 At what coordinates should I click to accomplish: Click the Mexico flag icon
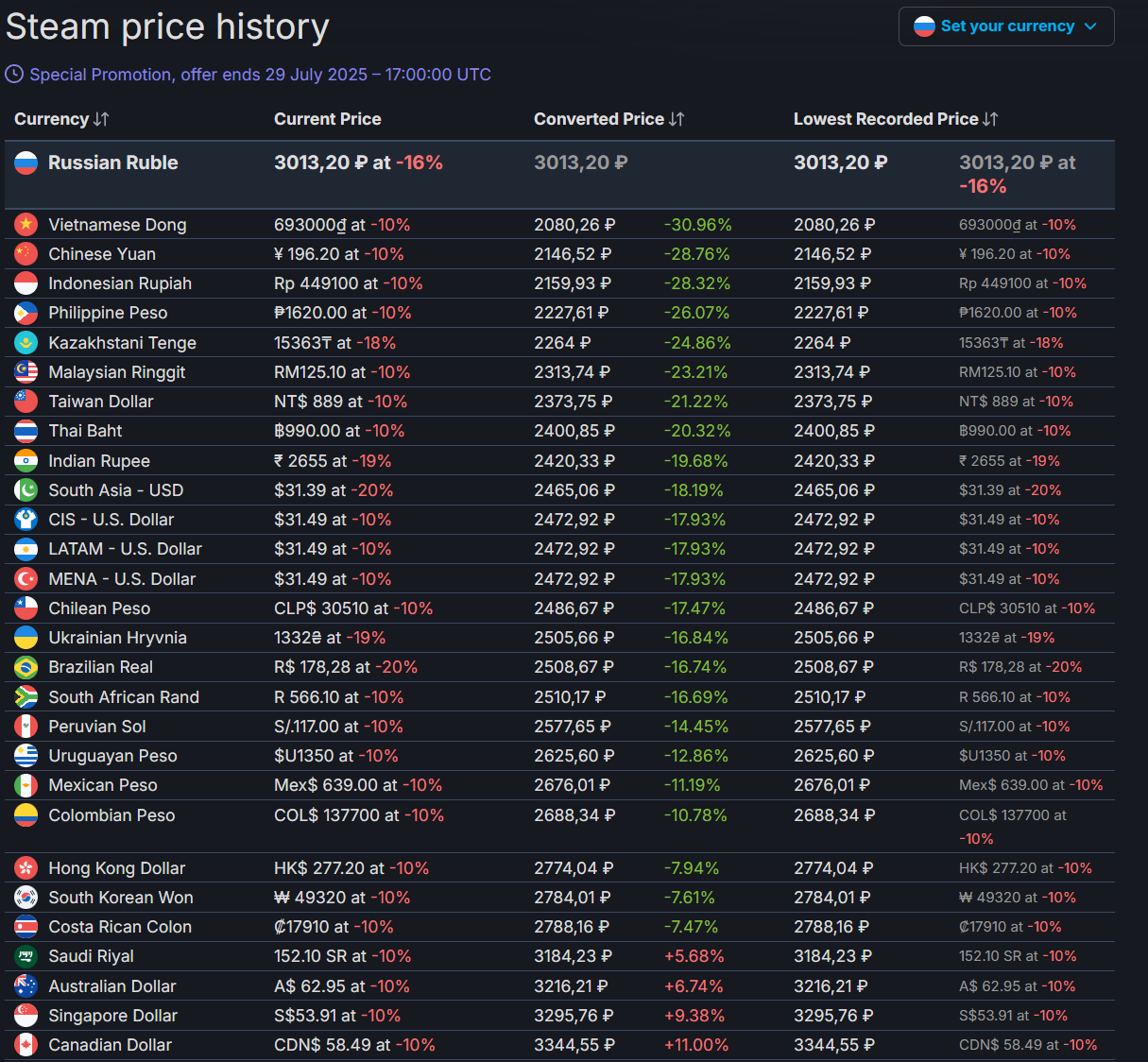point(26,785)
